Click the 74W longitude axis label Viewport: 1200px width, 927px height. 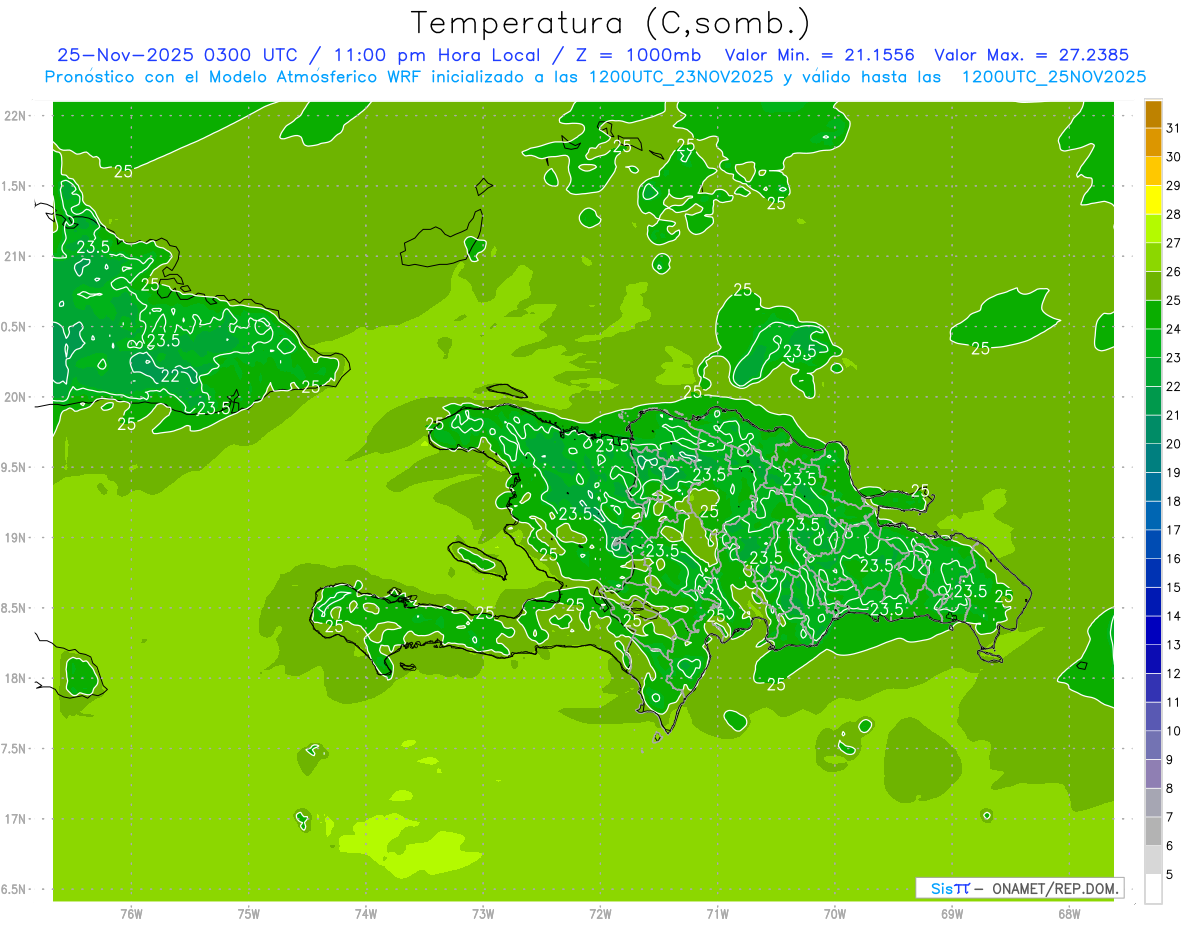click(366, 914)
